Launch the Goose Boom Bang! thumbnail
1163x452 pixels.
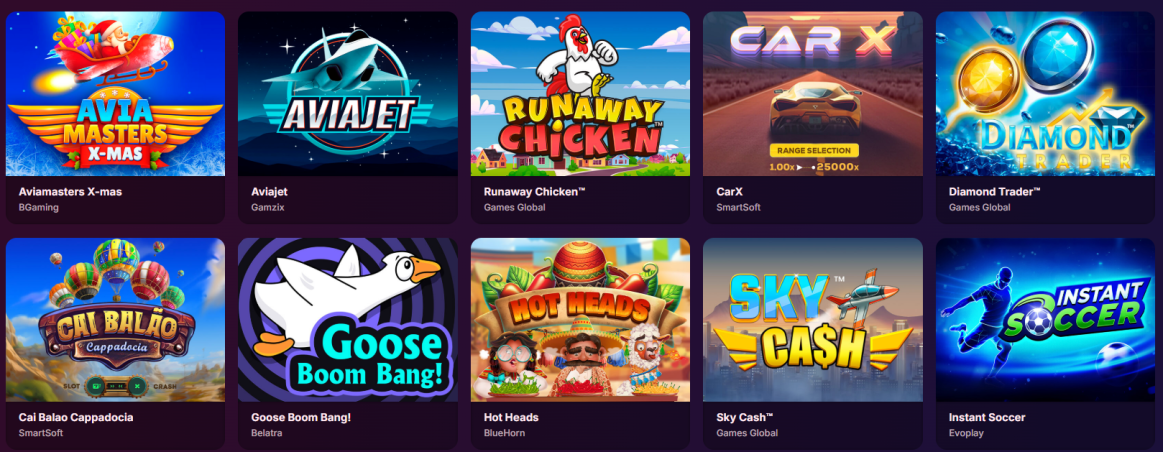(x=348, y=320)
